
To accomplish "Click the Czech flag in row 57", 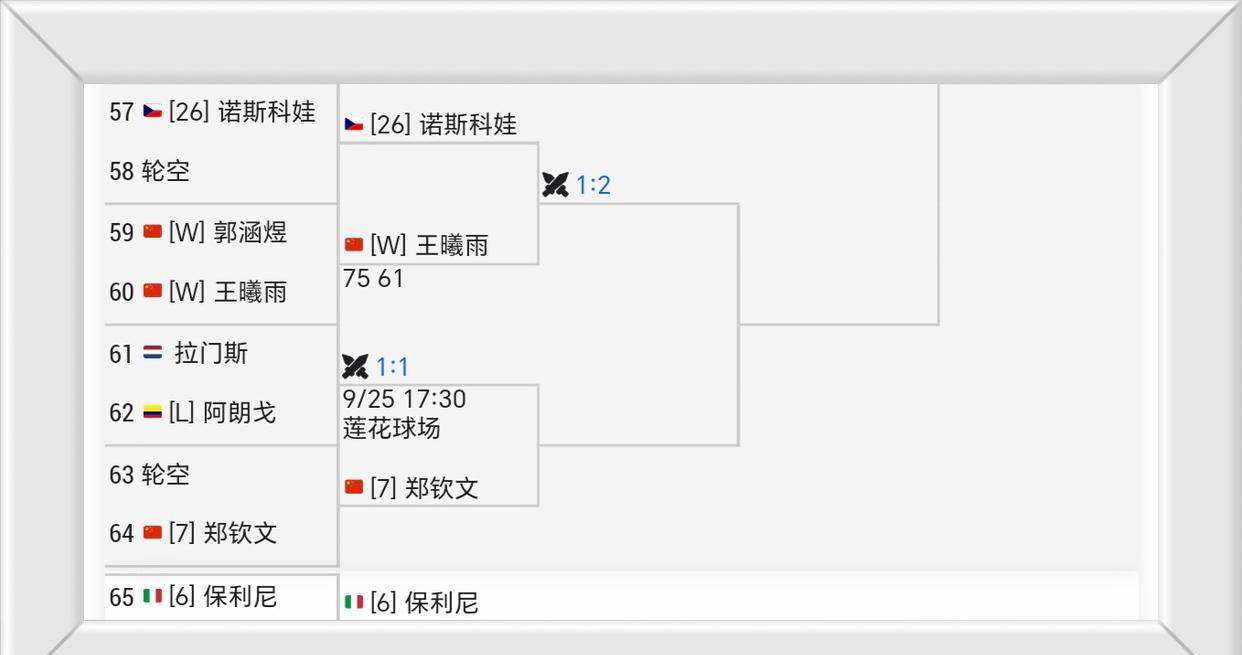I will (153, 111).
